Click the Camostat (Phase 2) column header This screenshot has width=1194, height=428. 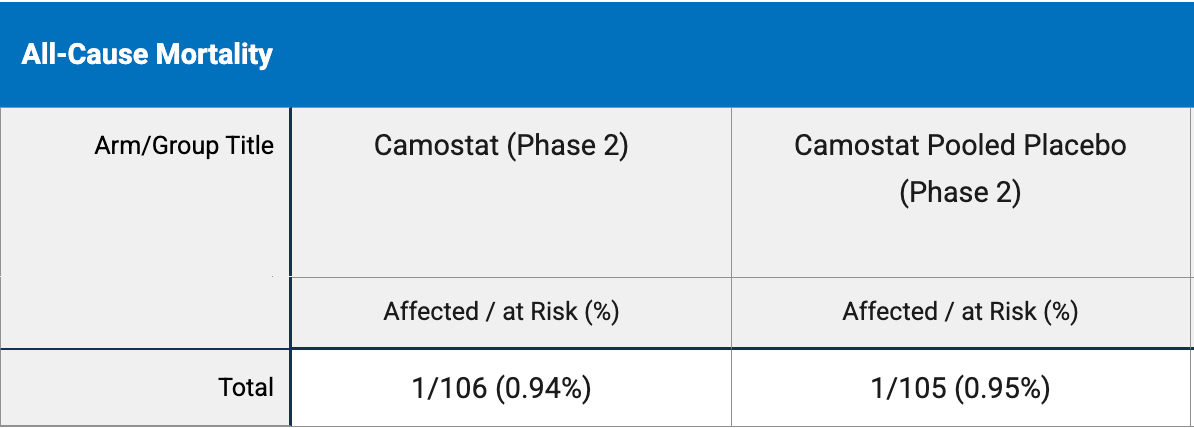501,146
